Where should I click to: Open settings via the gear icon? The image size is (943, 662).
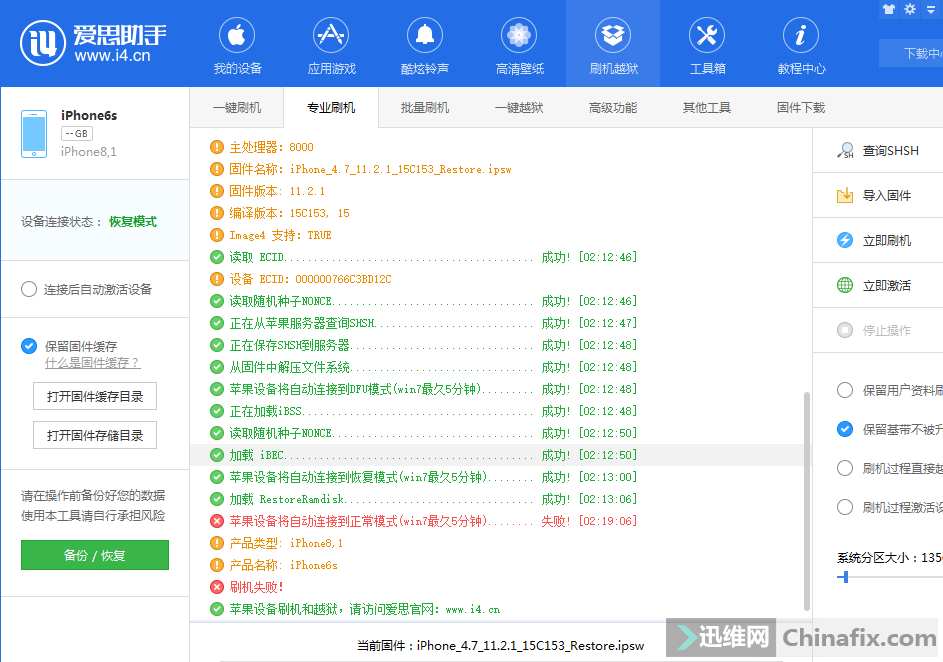(x=910, y=9)
